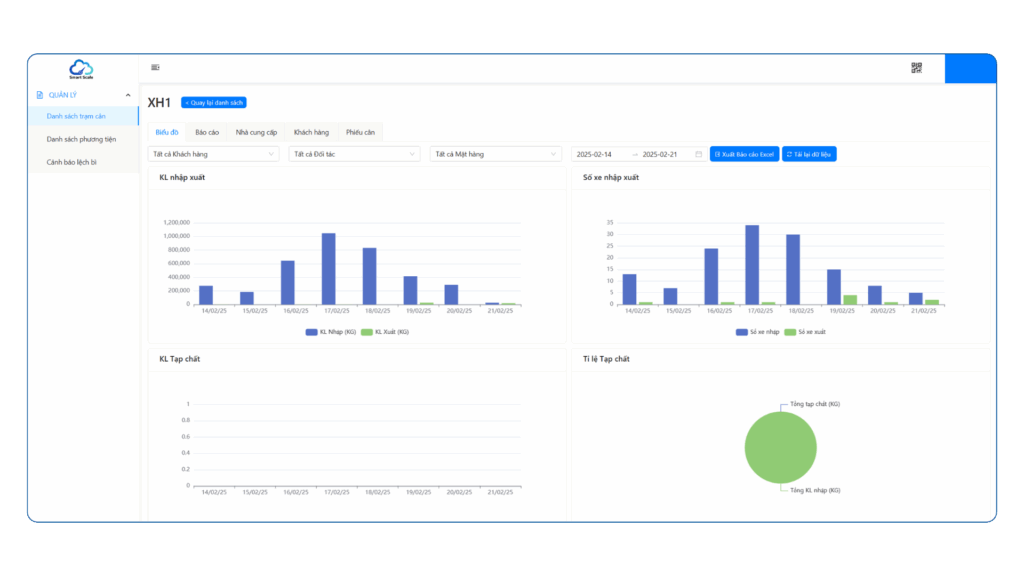Image resolution: width=1024 pixels, height=576 pixels.
Task: Toggle the sidebar collapse hamburger icon
Action: 155,67
